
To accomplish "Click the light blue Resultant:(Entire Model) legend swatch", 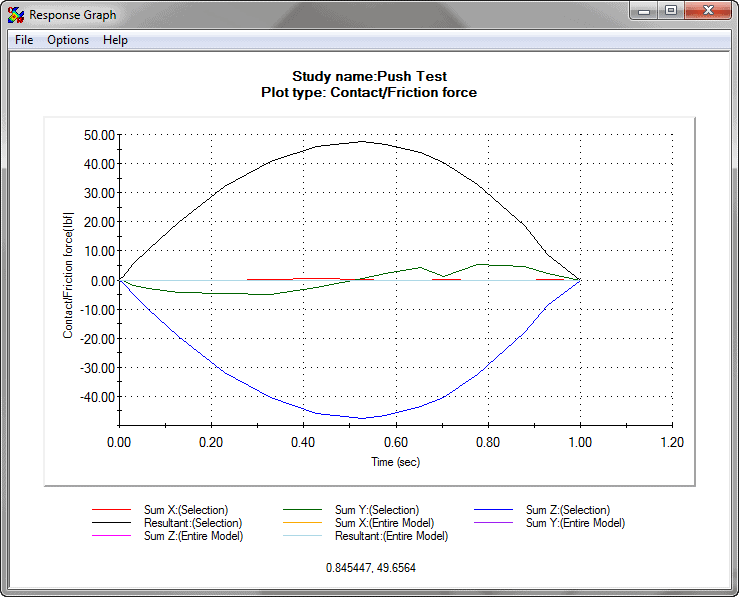I will point(302,536).
